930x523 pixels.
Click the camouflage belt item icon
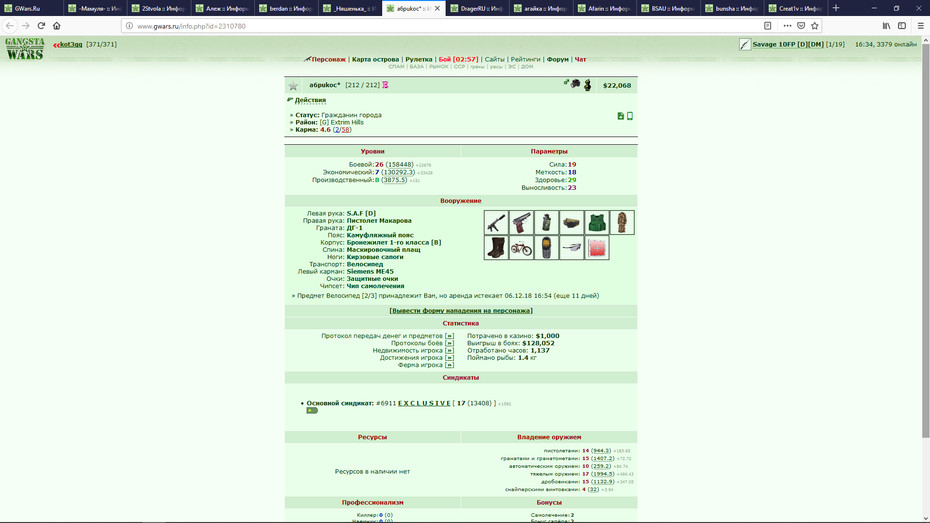click(572, 222)
